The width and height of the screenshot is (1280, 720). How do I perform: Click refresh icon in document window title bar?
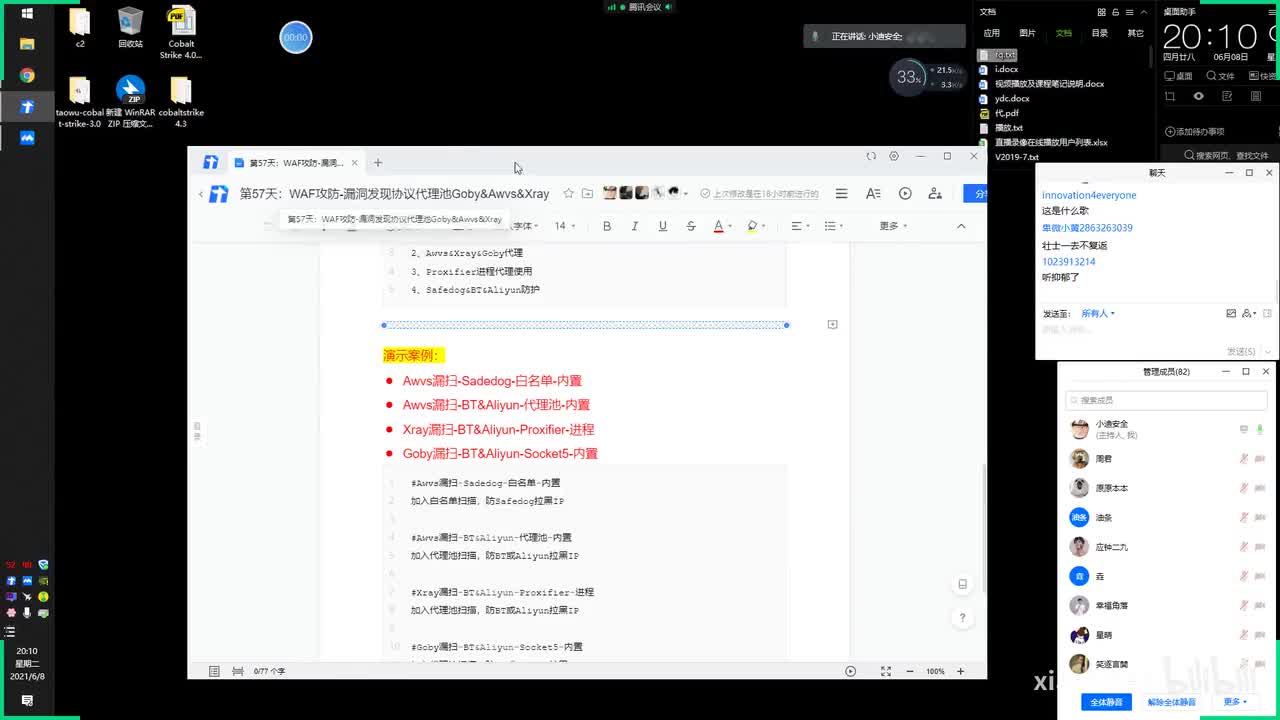click(x=871, y=156)
